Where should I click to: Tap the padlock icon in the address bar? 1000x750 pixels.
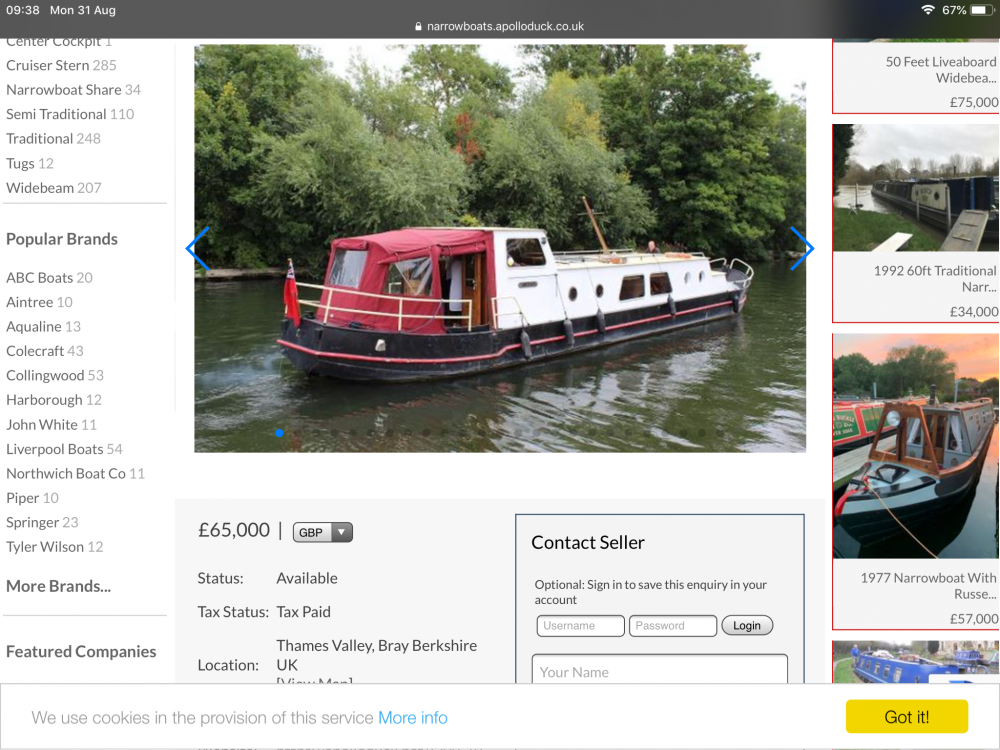tap(418, 27)
